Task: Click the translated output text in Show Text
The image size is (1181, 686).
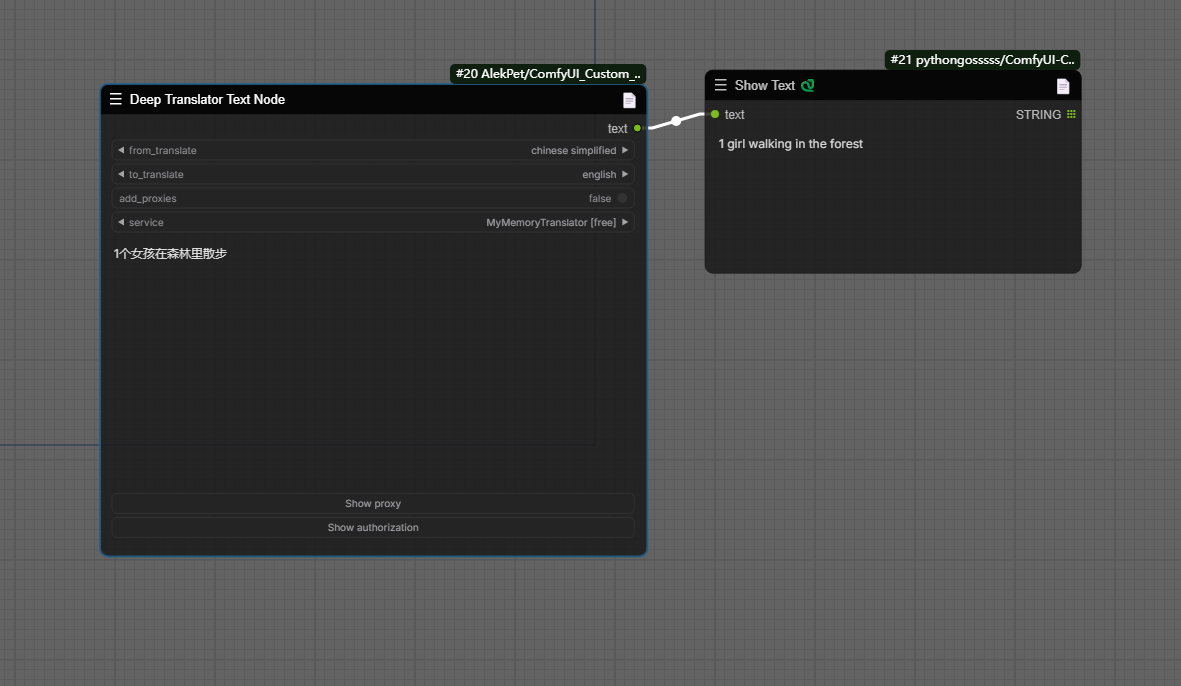Action: click(x=790, y=144)
